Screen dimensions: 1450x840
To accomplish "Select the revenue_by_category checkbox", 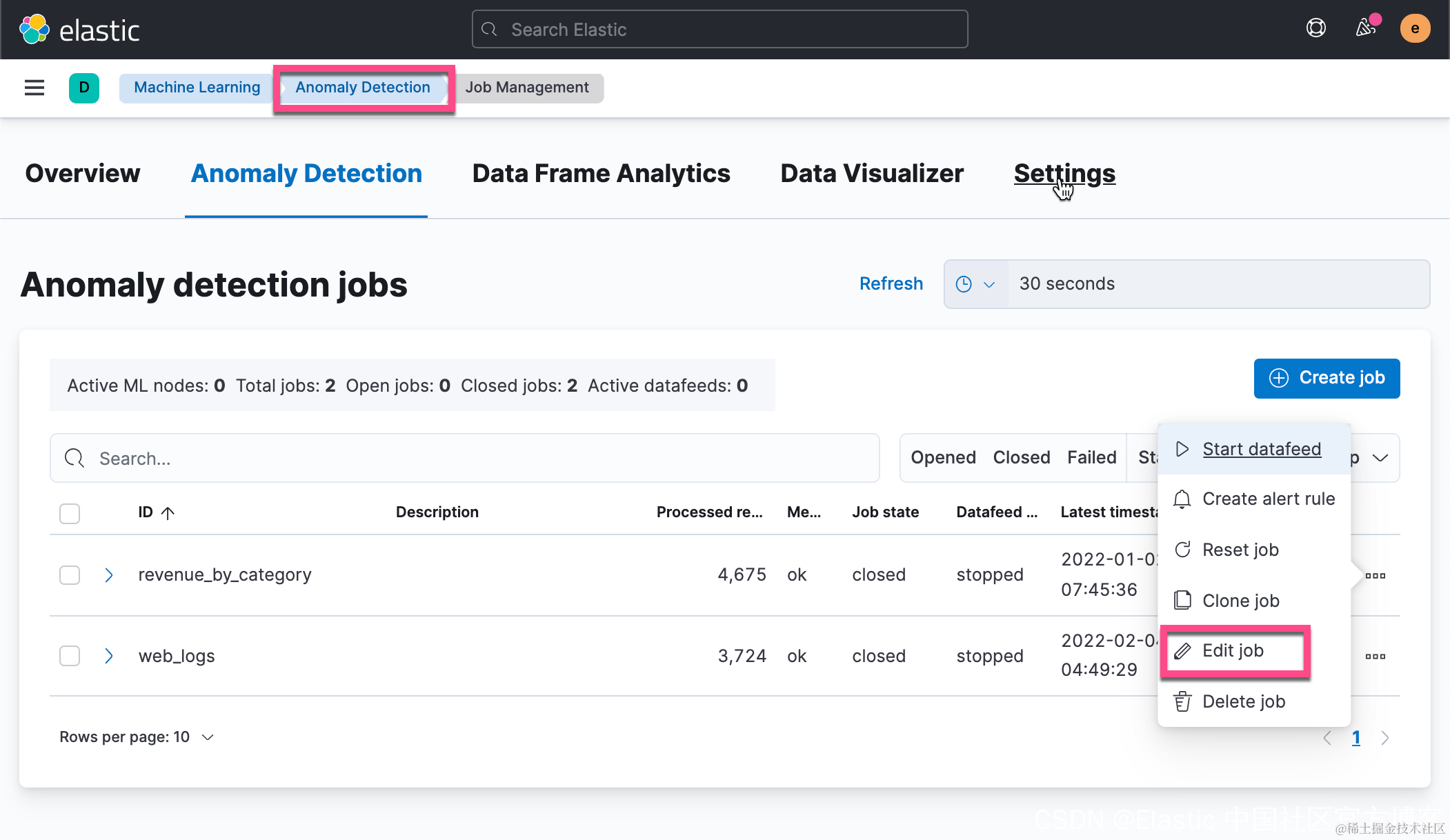I will click(70, 574).
